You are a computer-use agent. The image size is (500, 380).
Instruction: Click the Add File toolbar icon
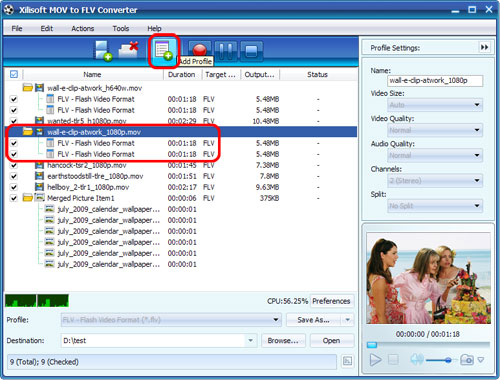point(103,51)
